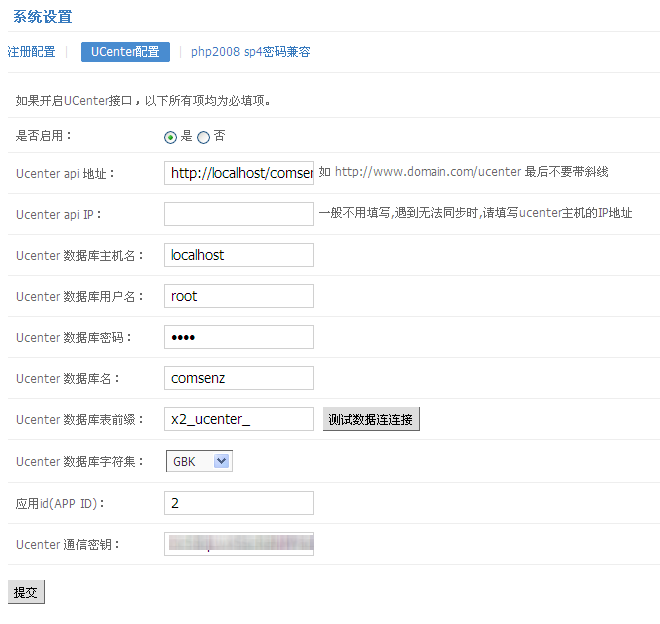Screen dimensions: 660x624
Task: Click the 数据库表前缀 field with x2_ucenter_
Action: tap(238, 419)
